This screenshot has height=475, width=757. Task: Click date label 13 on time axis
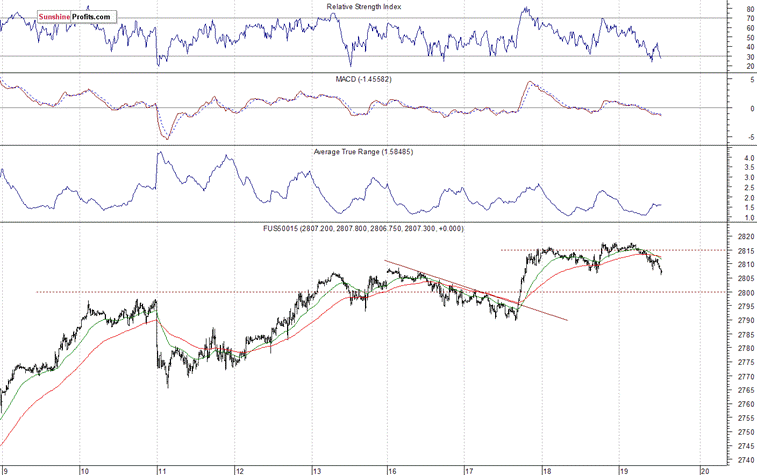316,468
